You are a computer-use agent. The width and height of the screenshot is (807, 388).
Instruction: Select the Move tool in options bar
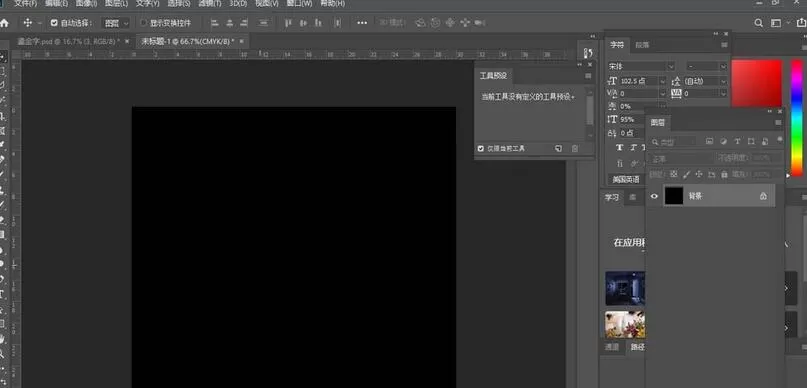click(28, 23)
